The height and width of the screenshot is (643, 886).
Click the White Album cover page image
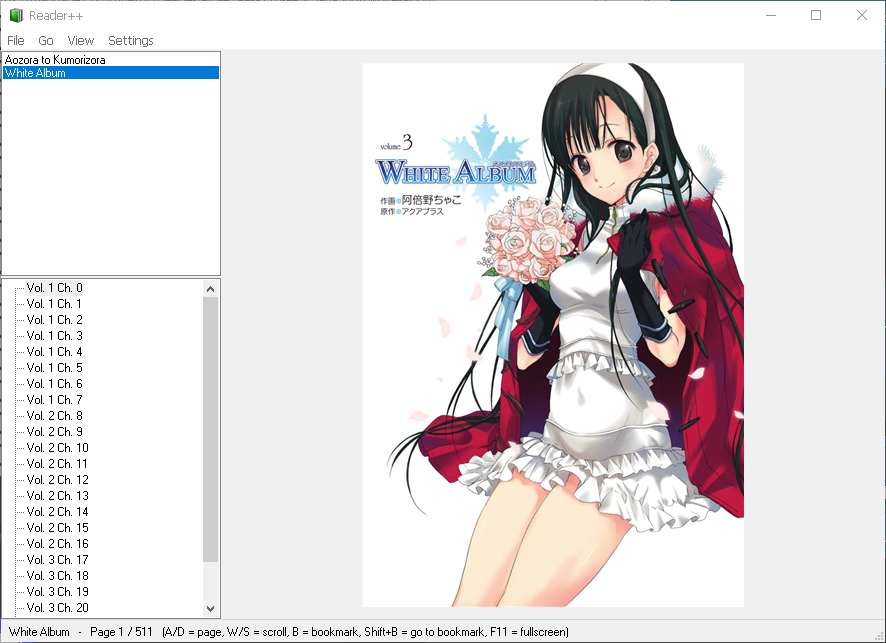point(553,335)
